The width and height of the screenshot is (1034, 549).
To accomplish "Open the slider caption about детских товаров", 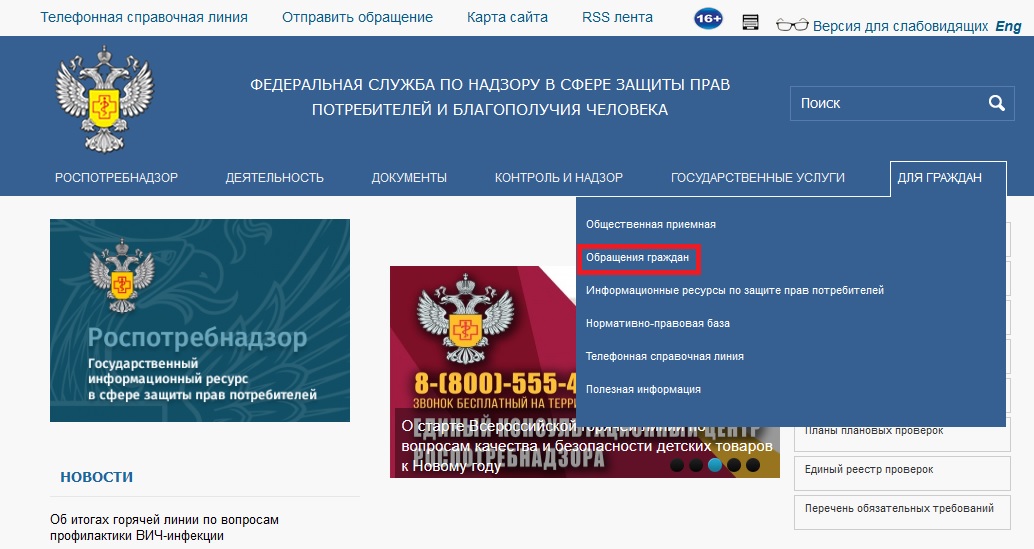I will coord(587,446).
